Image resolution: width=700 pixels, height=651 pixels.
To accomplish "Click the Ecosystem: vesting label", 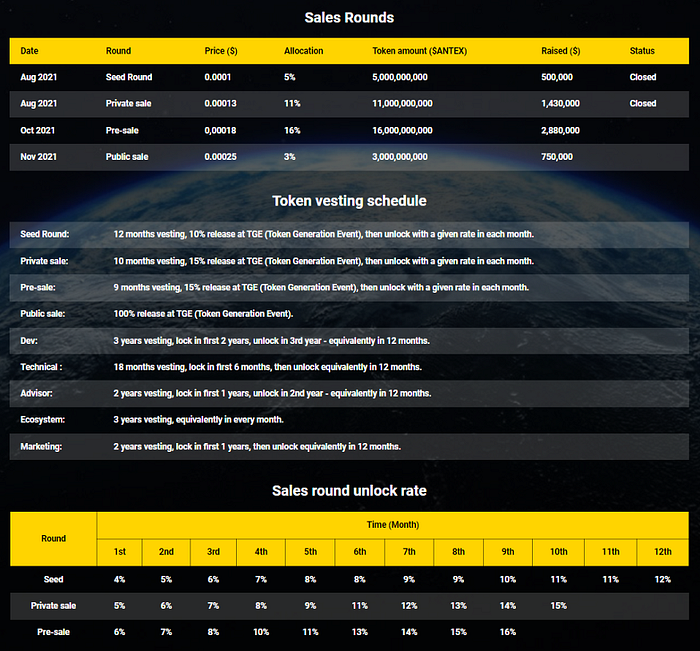I will [42, 420].
